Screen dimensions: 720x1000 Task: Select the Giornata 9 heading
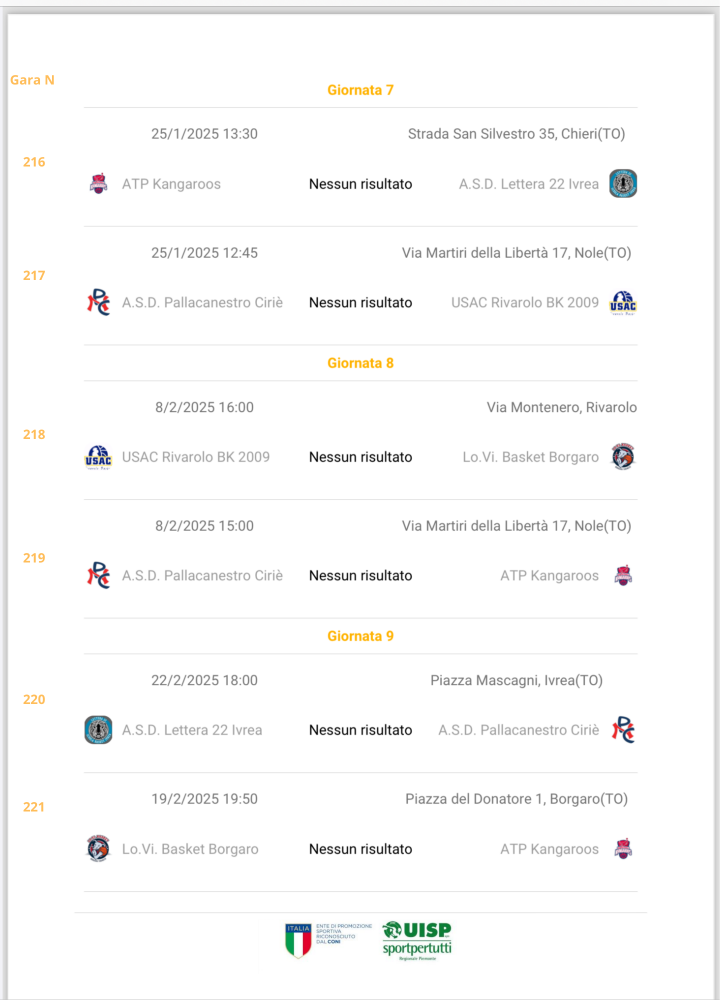pyautogui.click(x=360, y=636)
